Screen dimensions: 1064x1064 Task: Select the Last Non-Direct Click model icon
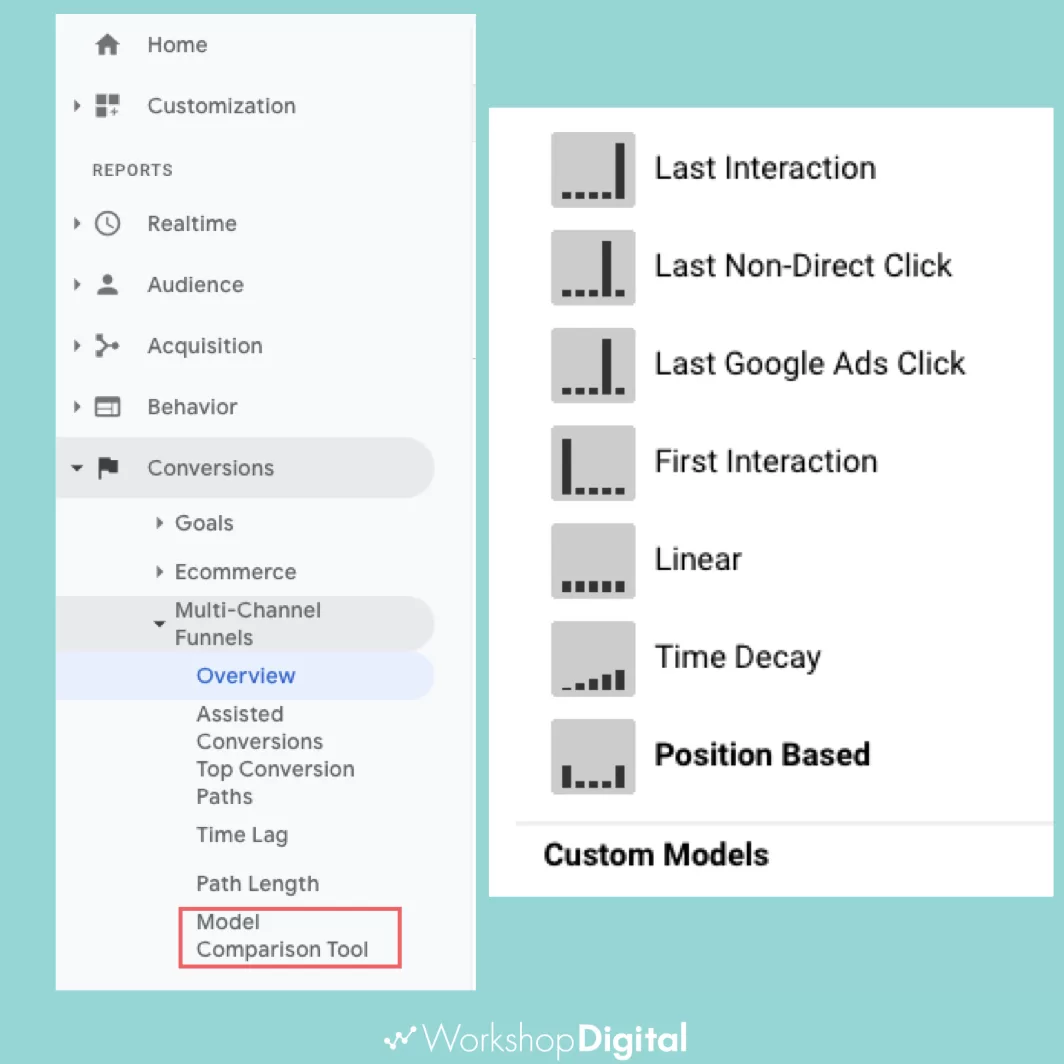(x=593, y=267)
